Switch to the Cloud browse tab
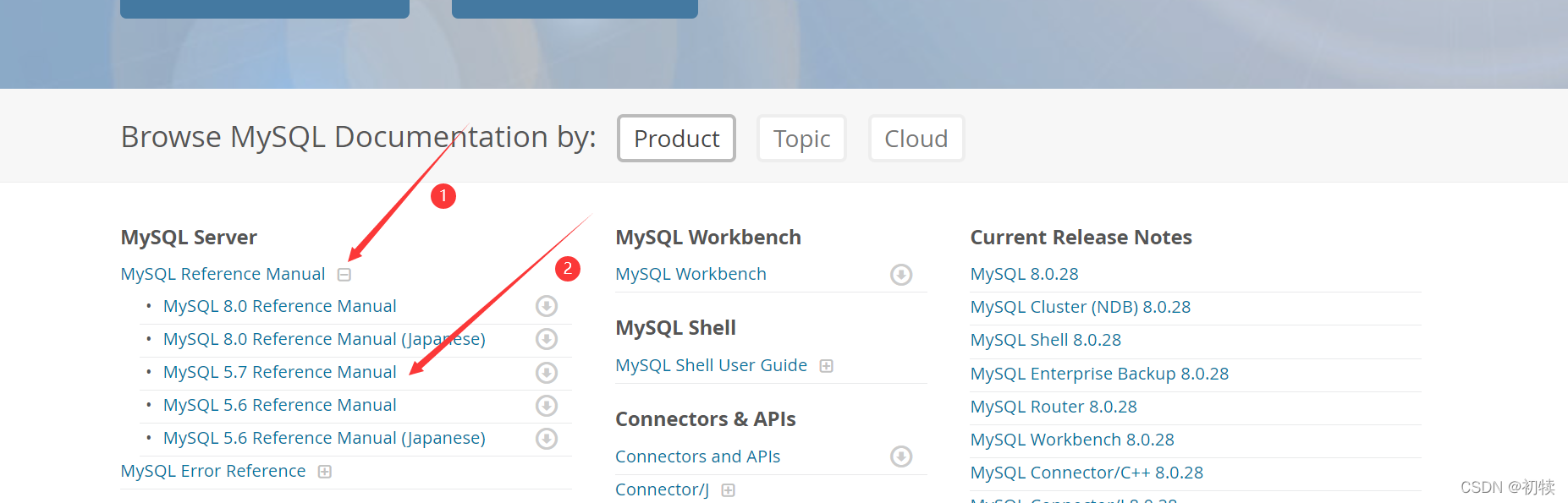This screenshot has width=1568, height=503. click(x=916, y=139)
